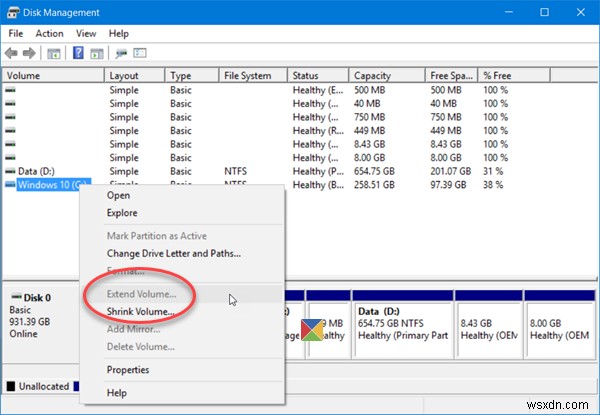Click Extend Volume in context menu
The height and width of the screenshot is (415, 600).
click(x=182, y=294)
